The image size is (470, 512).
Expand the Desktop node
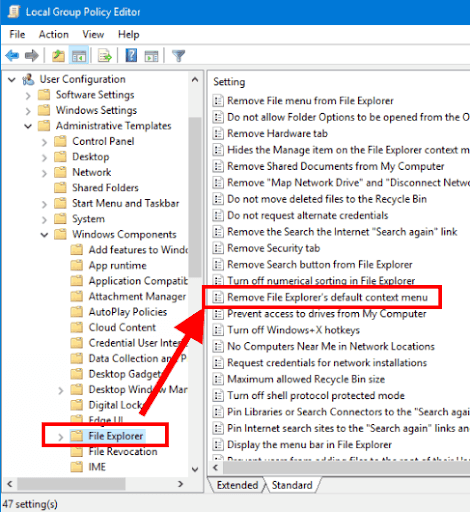click(44, 158)
